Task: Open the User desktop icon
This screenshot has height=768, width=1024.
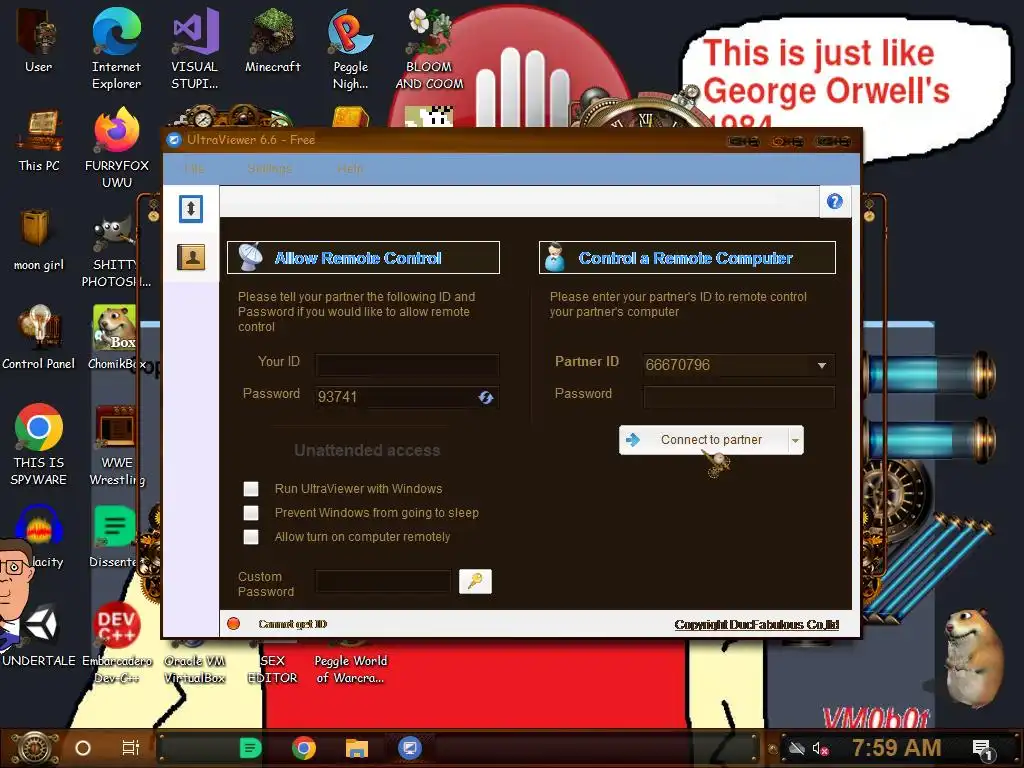Action: click(38, 40)
